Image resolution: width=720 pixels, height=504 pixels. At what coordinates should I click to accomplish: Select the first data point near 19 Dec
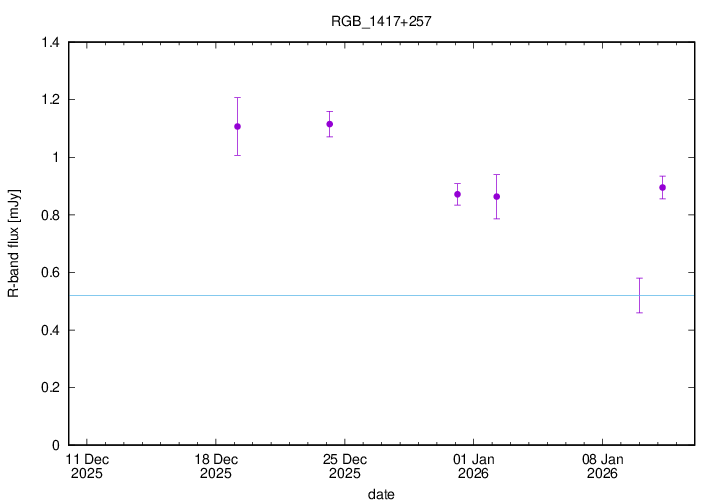(x=237, y=126)
